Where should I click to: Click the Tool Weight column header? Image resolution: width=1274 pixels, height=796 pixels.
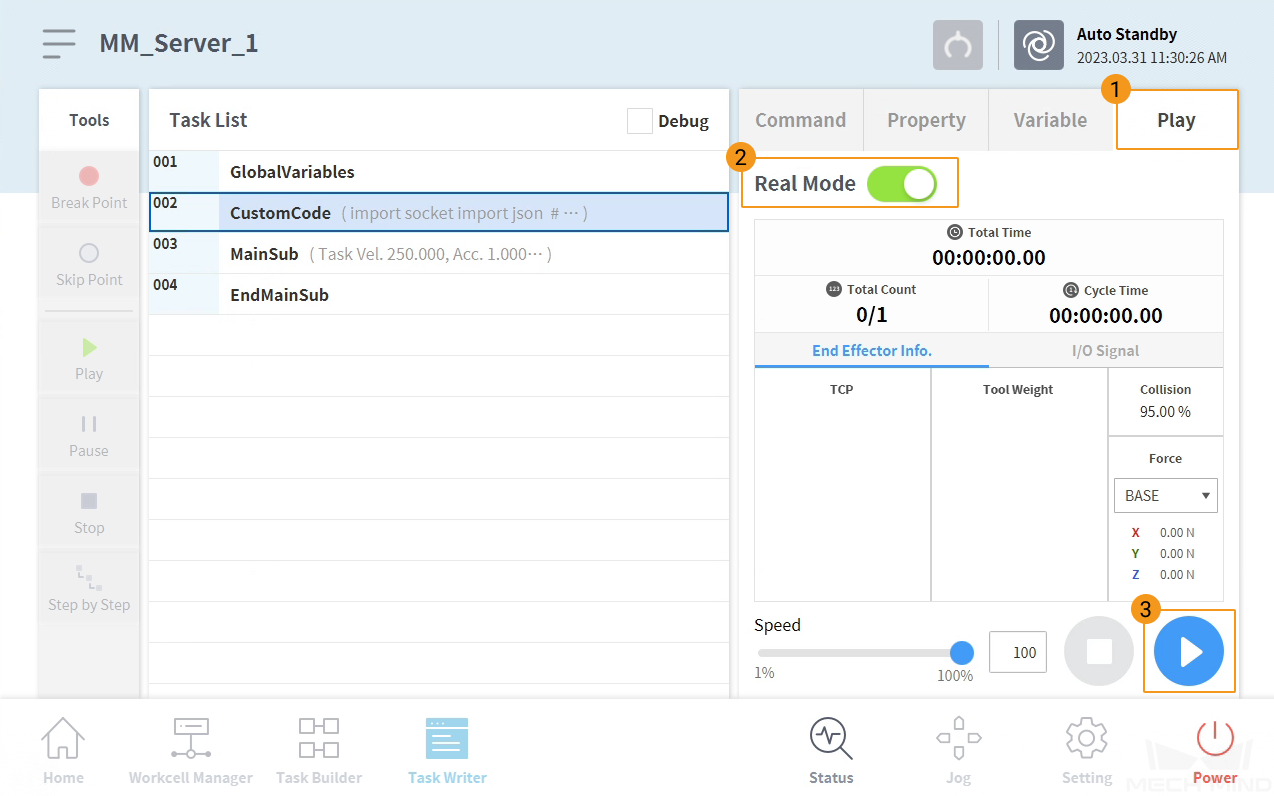(x=1018, y=389)
